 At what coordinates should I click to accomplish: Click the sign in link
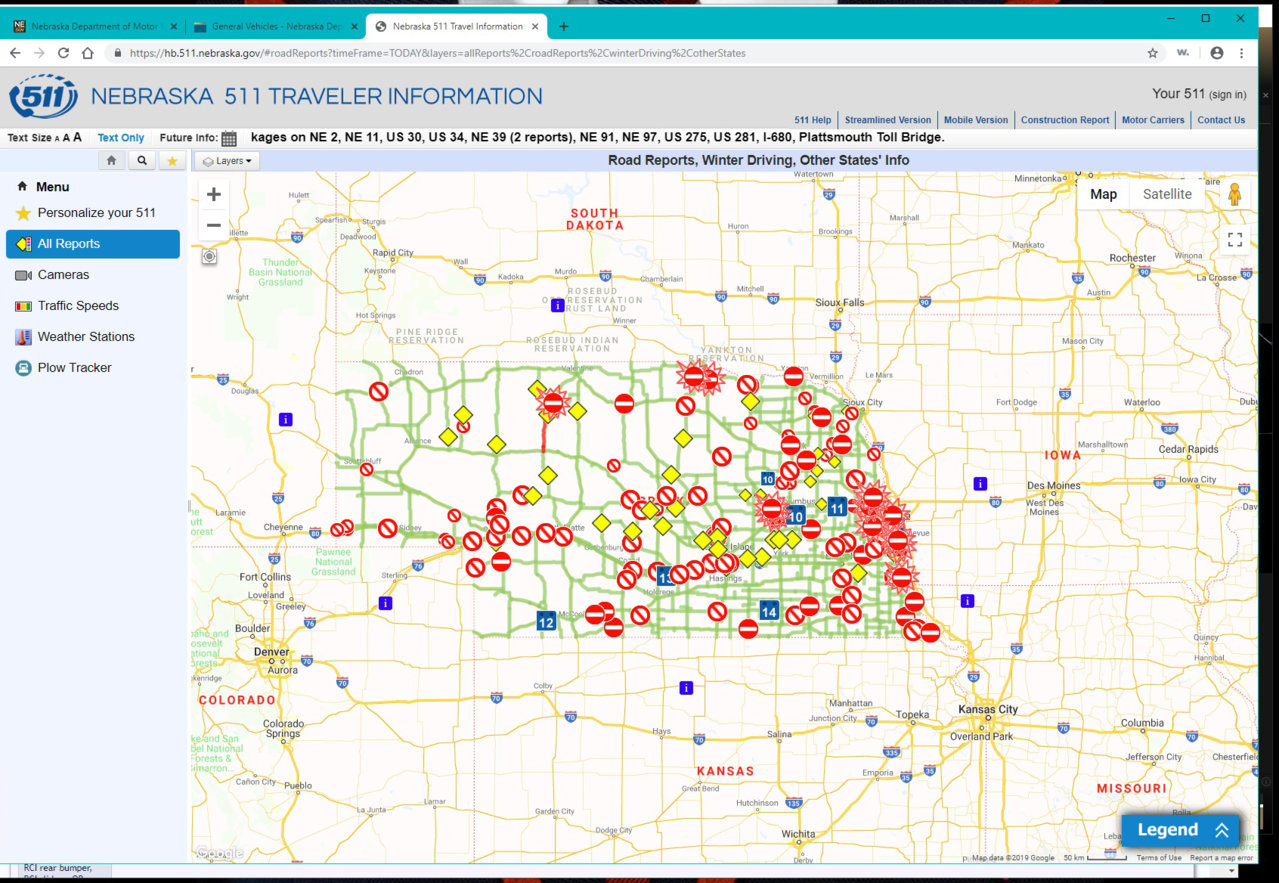pyautogui.click(x=1228, y=95)
